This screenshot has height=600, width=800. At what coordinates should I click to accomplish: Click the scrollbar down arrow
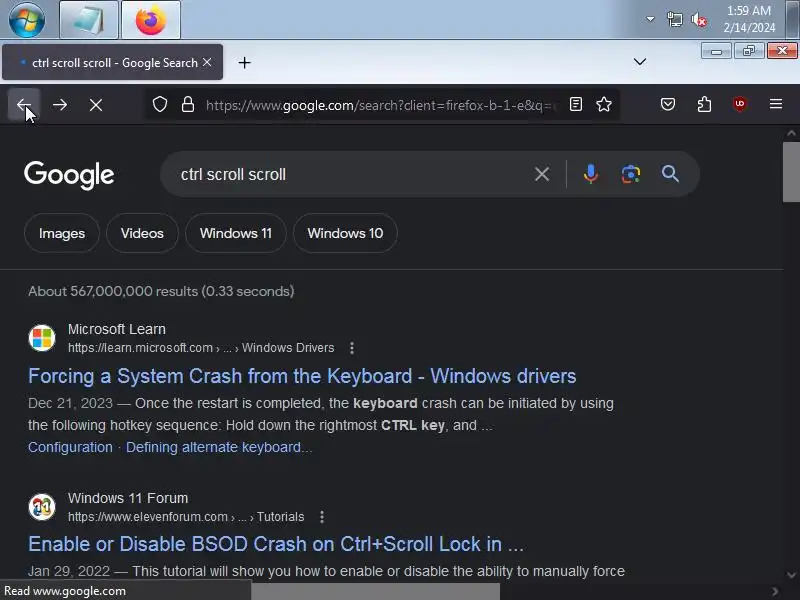pyautogui.click(x=791, y=576)
